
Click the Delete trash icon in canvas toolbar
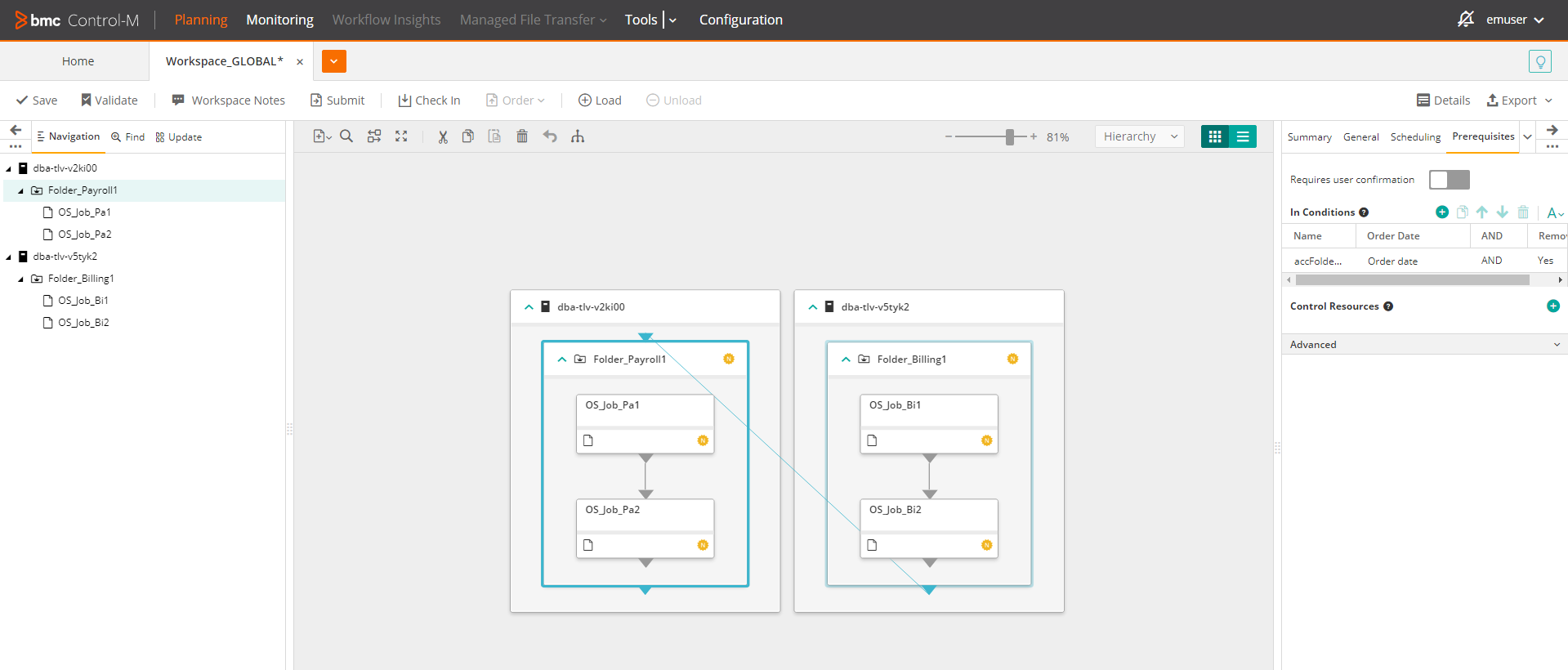(522, 136)
